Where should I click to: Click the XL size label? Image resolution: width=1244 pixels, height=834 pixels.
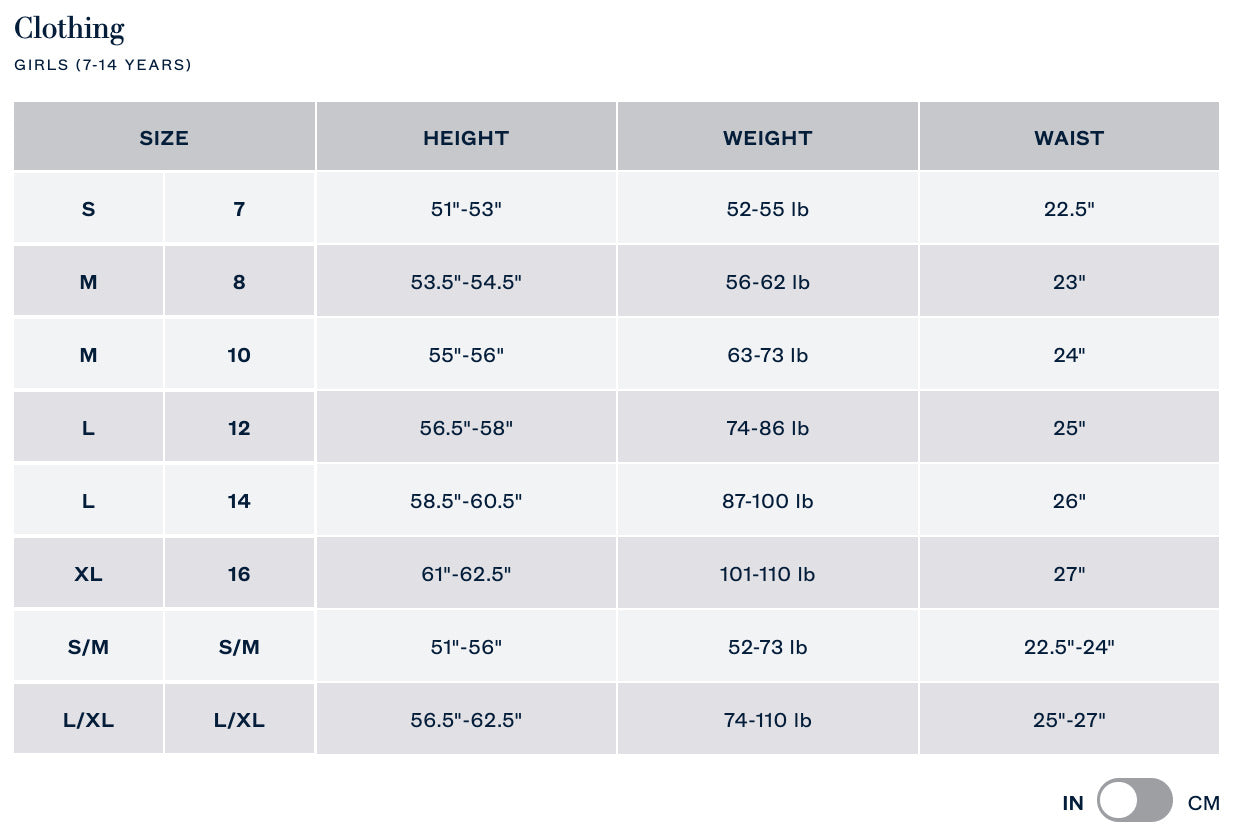click(88, 574)
